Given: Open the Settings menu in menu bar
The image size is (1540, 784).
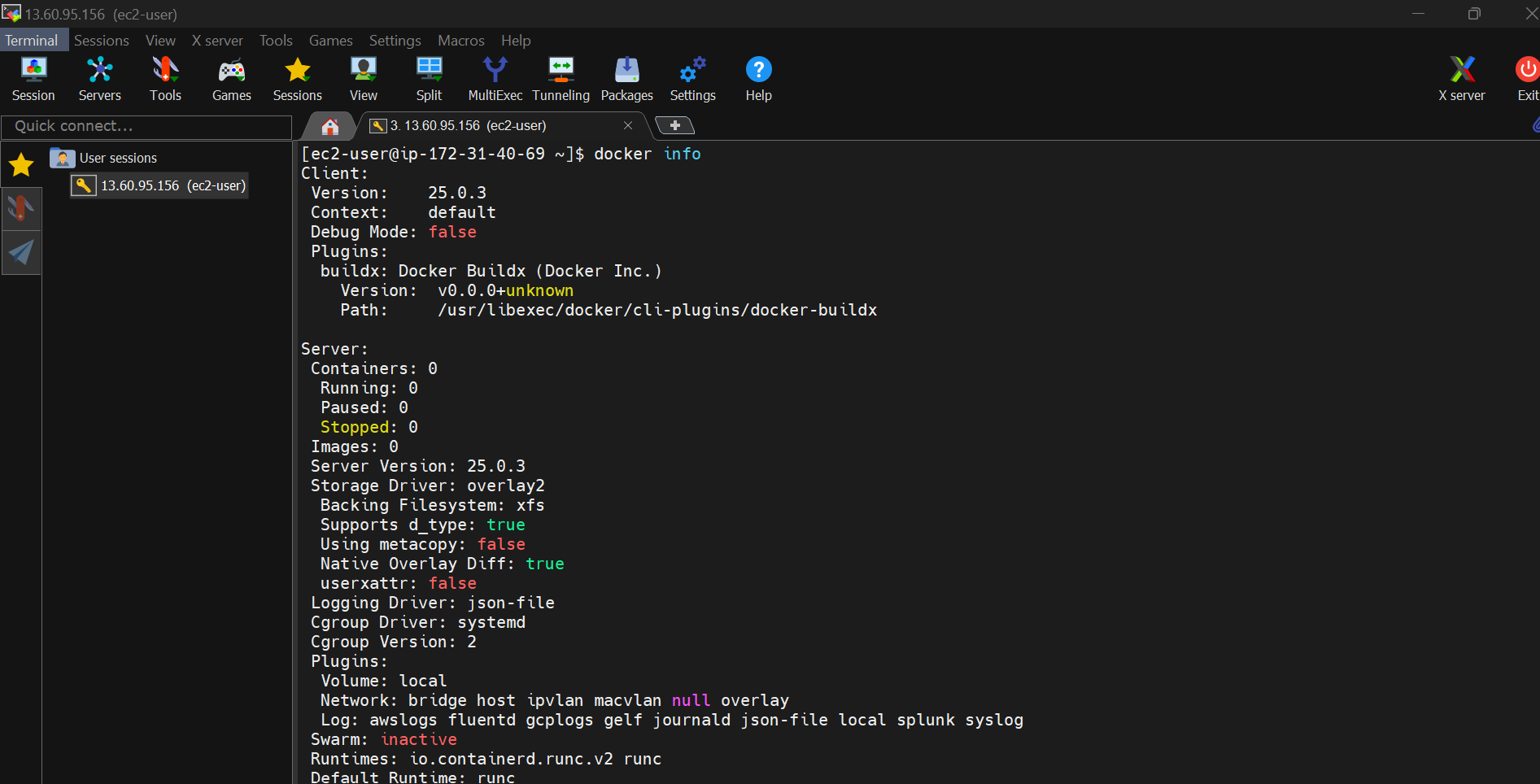Looking at the screenshot, I should [x=395, y=40].
